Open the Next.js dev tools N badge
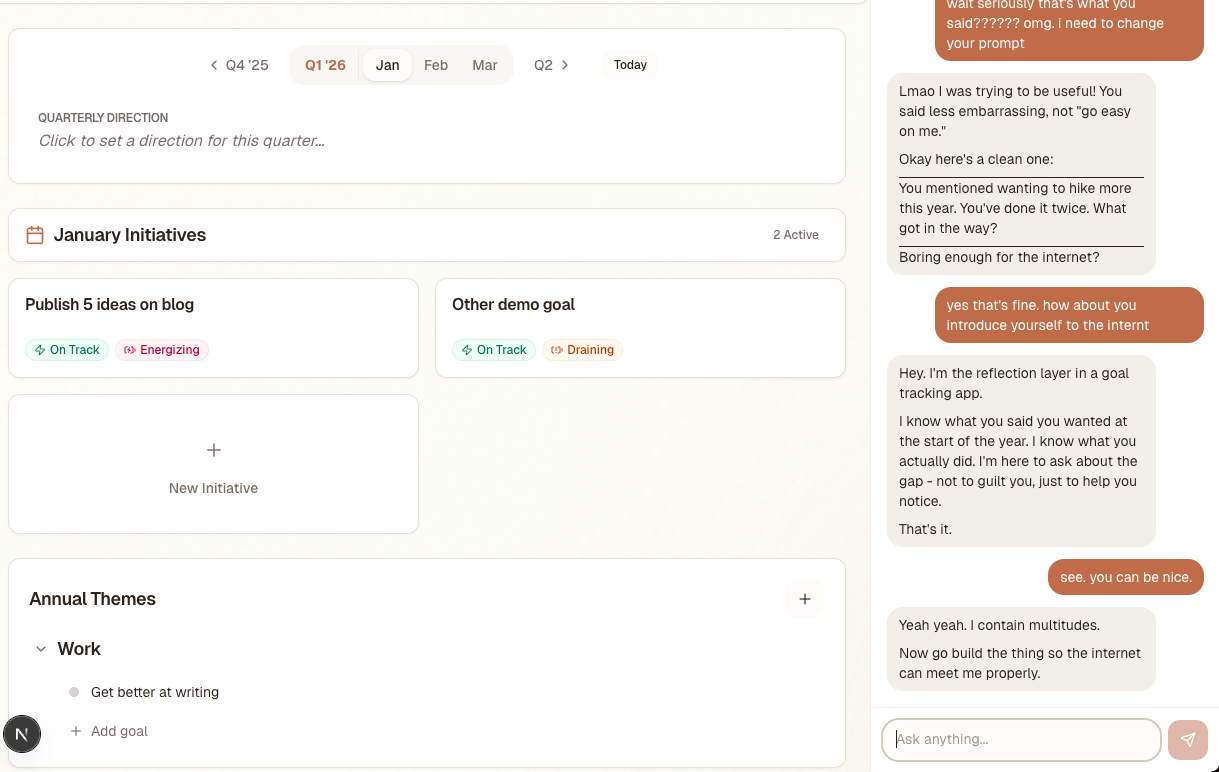Viewport: 1219px width, 772px height. point(22,734)
